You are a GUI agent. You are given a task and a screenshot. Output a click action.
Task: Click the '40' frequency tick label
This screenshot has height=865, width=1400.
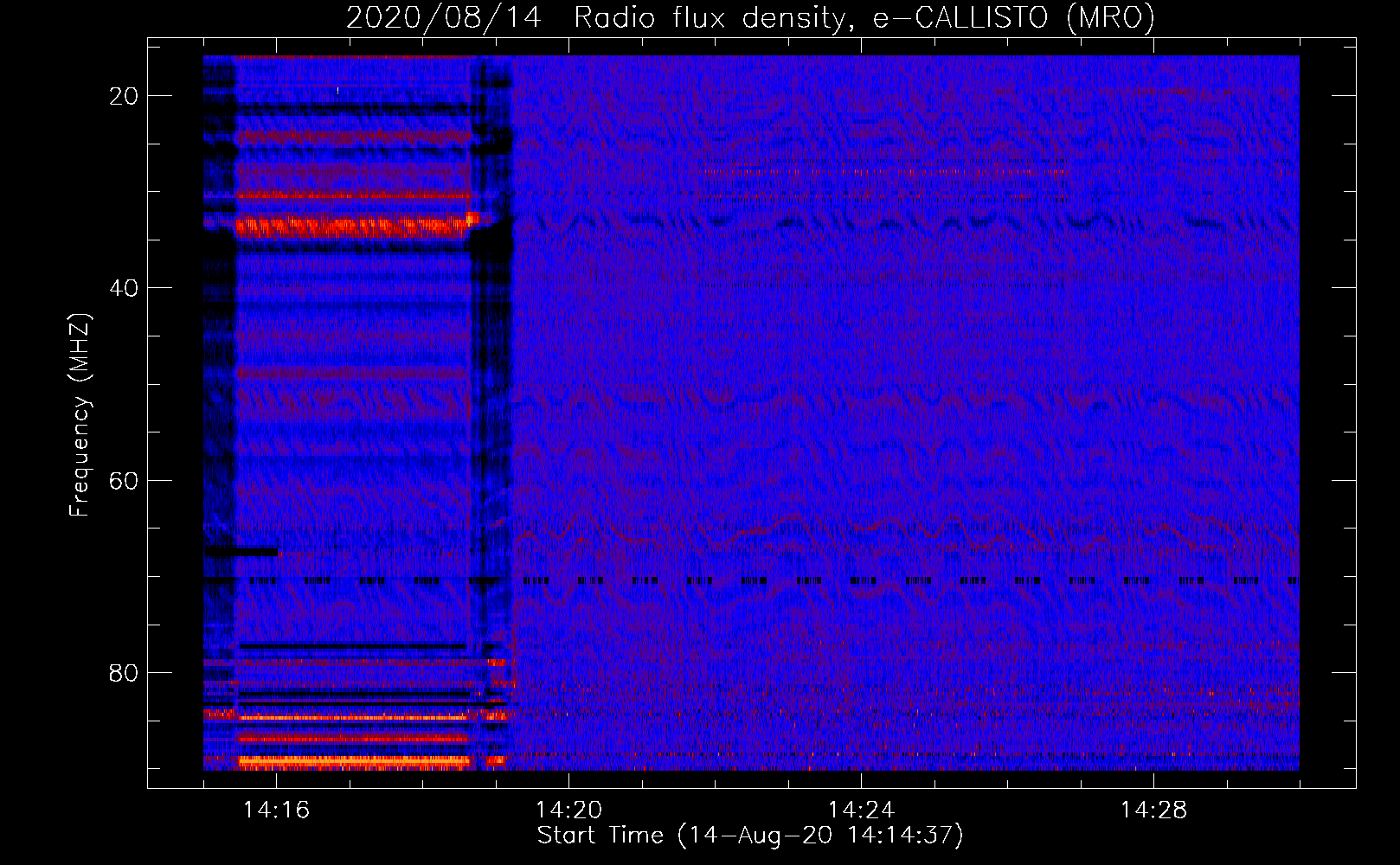coord(125,288)
